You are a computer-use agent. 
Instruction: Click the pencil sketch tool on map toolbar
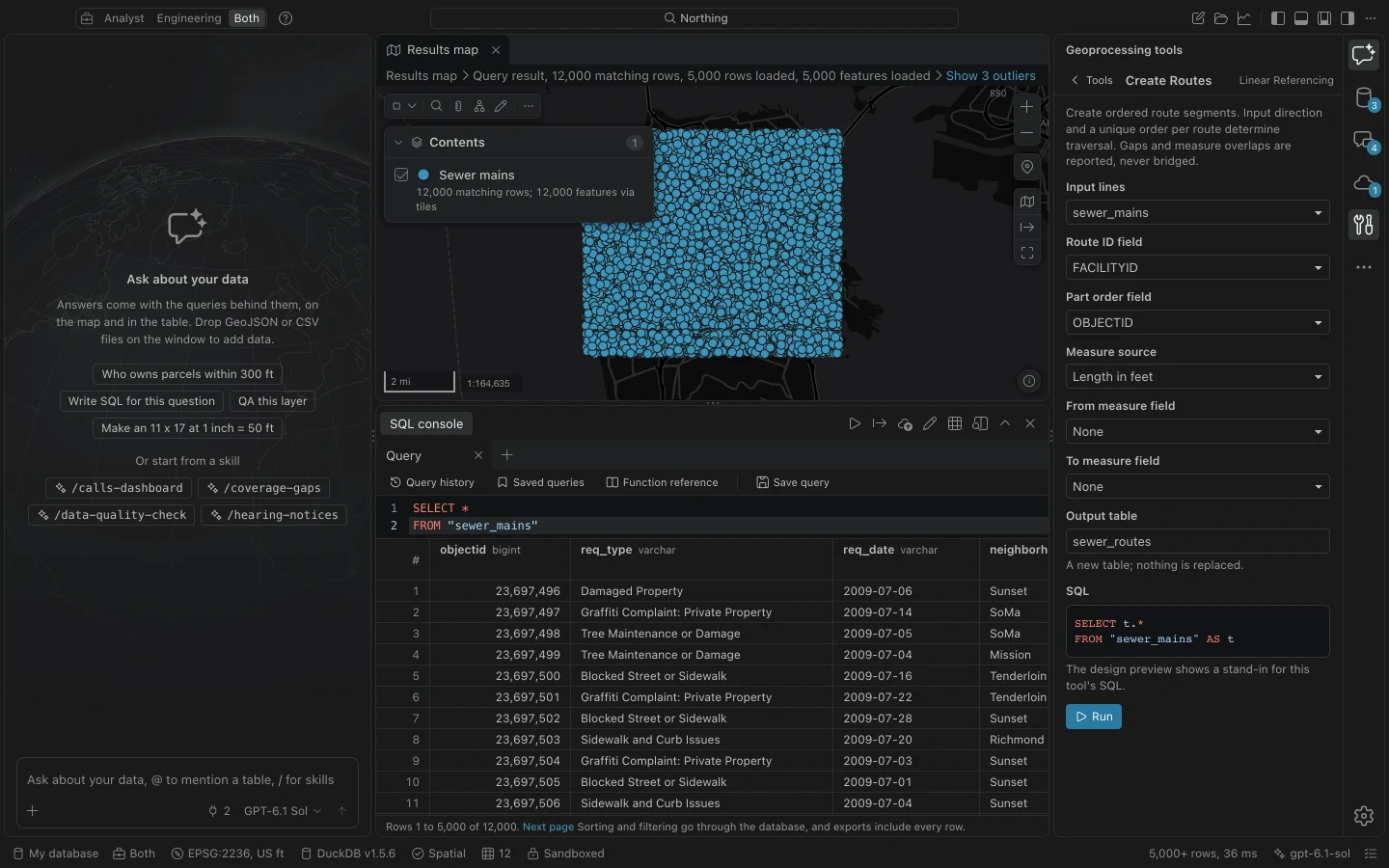(x=501, y=106)
